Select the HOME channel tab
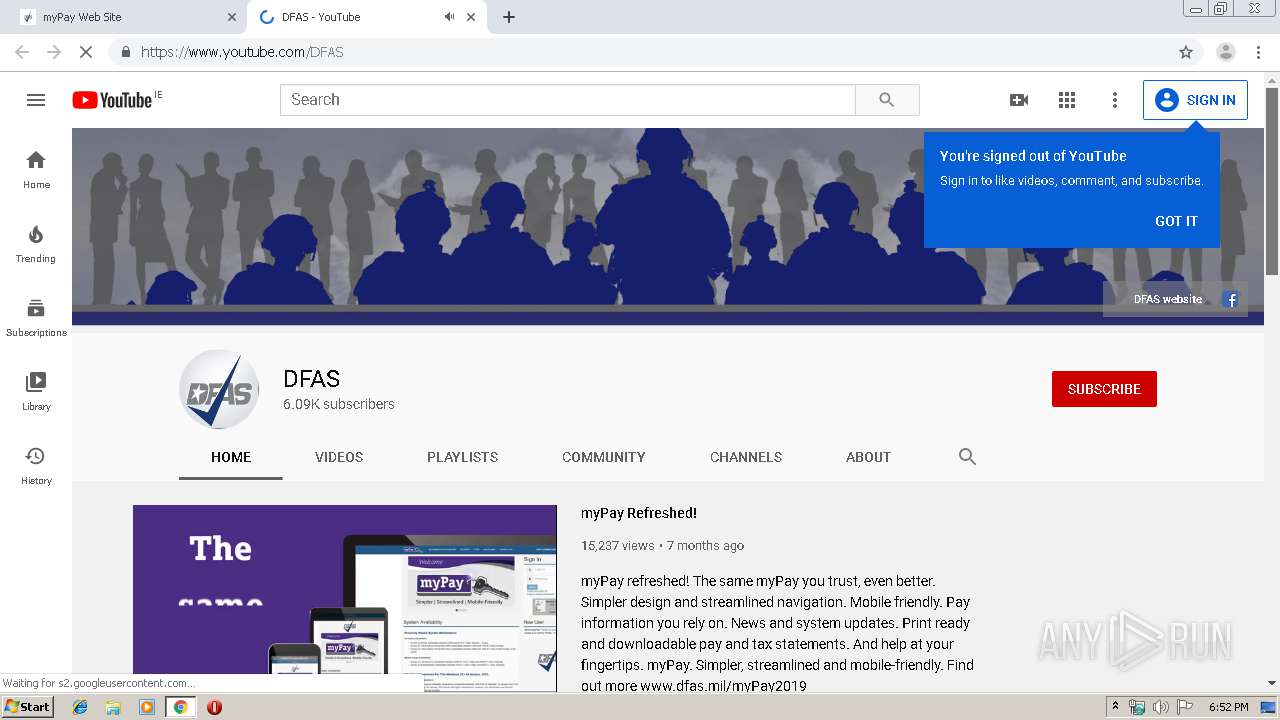Screen dimensions: 1280x720 click(231, 457)
